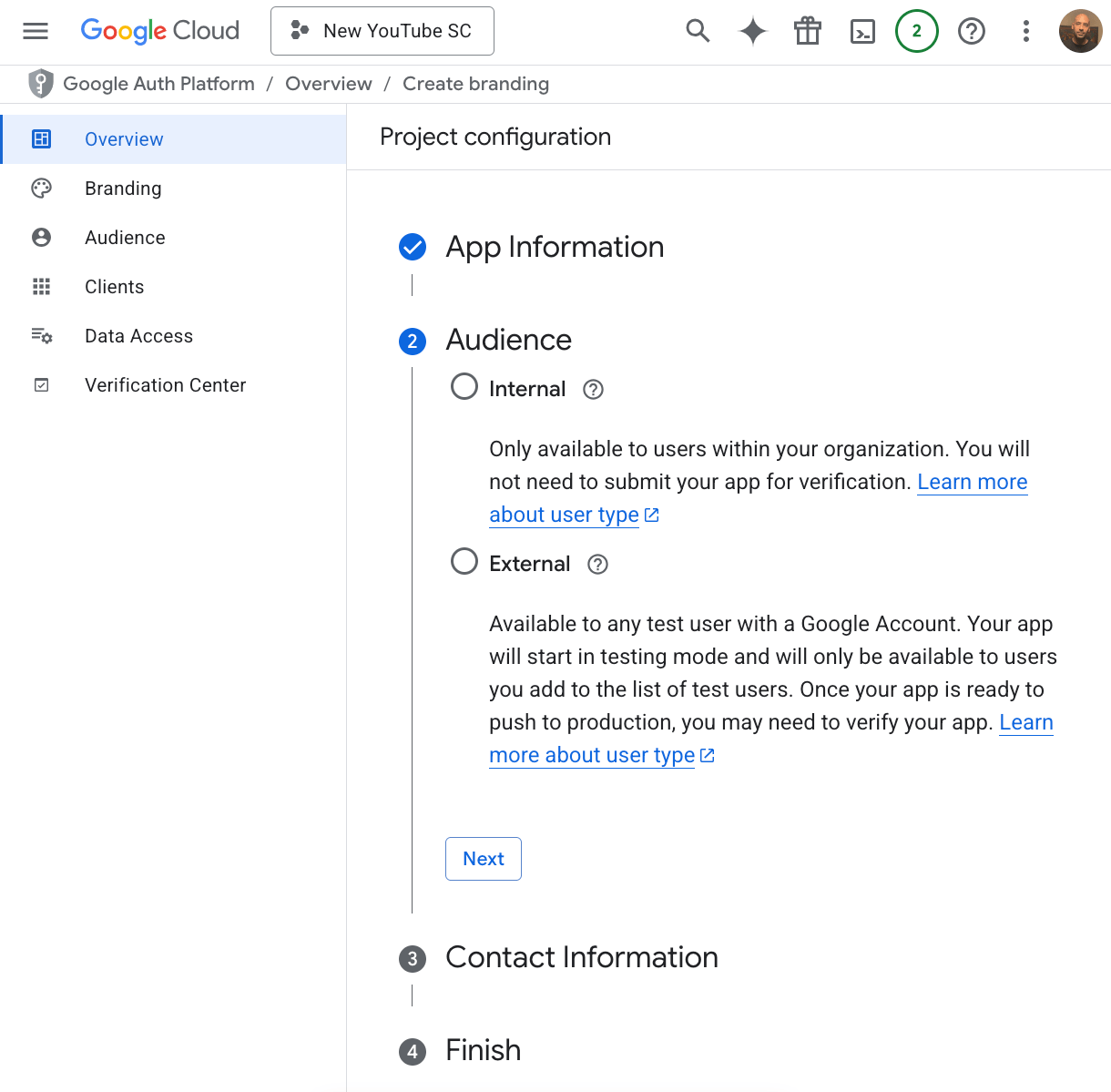Click the Next button
1111x1092 pixels.
(x=483, y=859)
